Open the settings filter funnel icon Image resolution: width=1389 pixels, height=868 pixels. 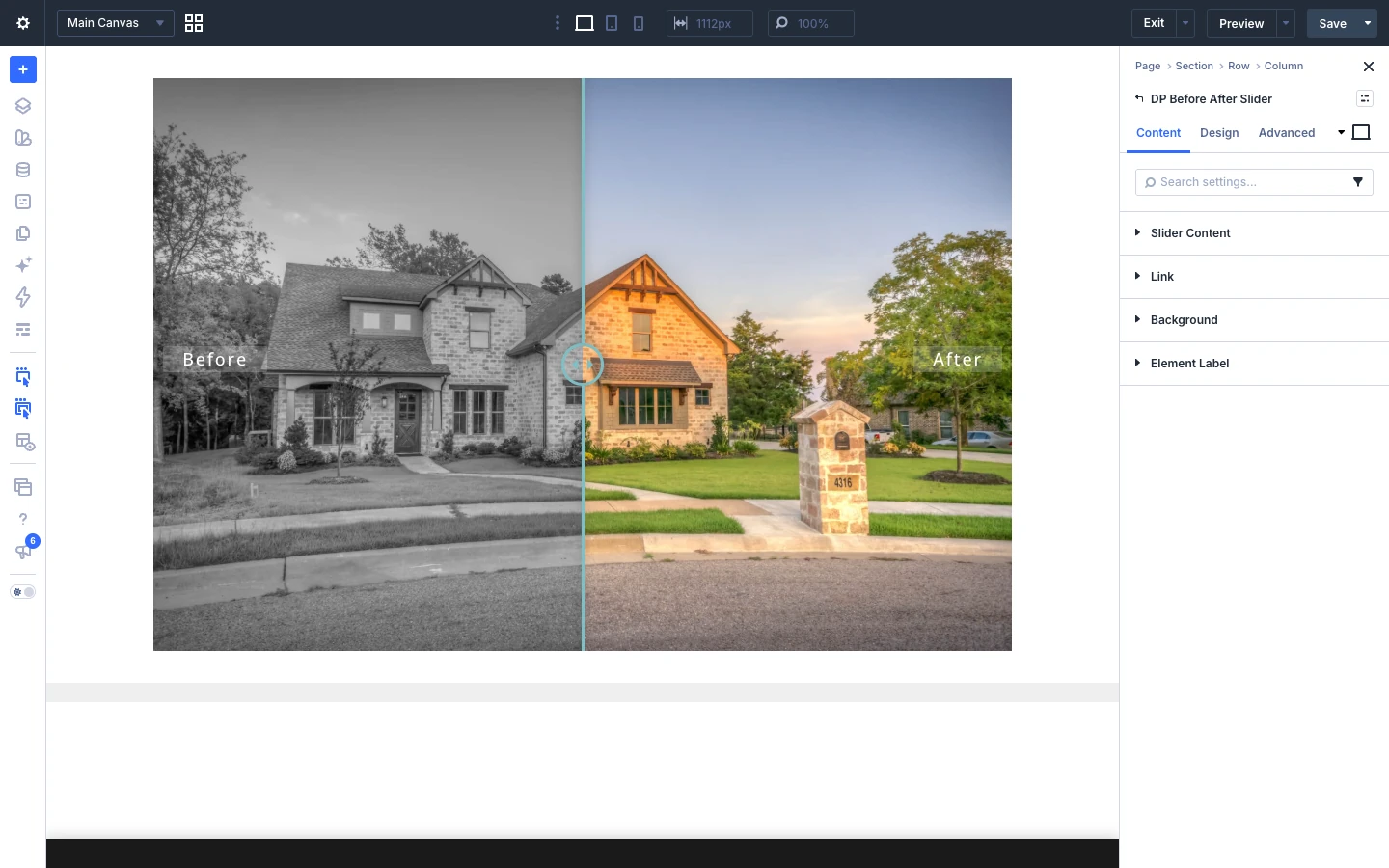tap(1358, 182)
